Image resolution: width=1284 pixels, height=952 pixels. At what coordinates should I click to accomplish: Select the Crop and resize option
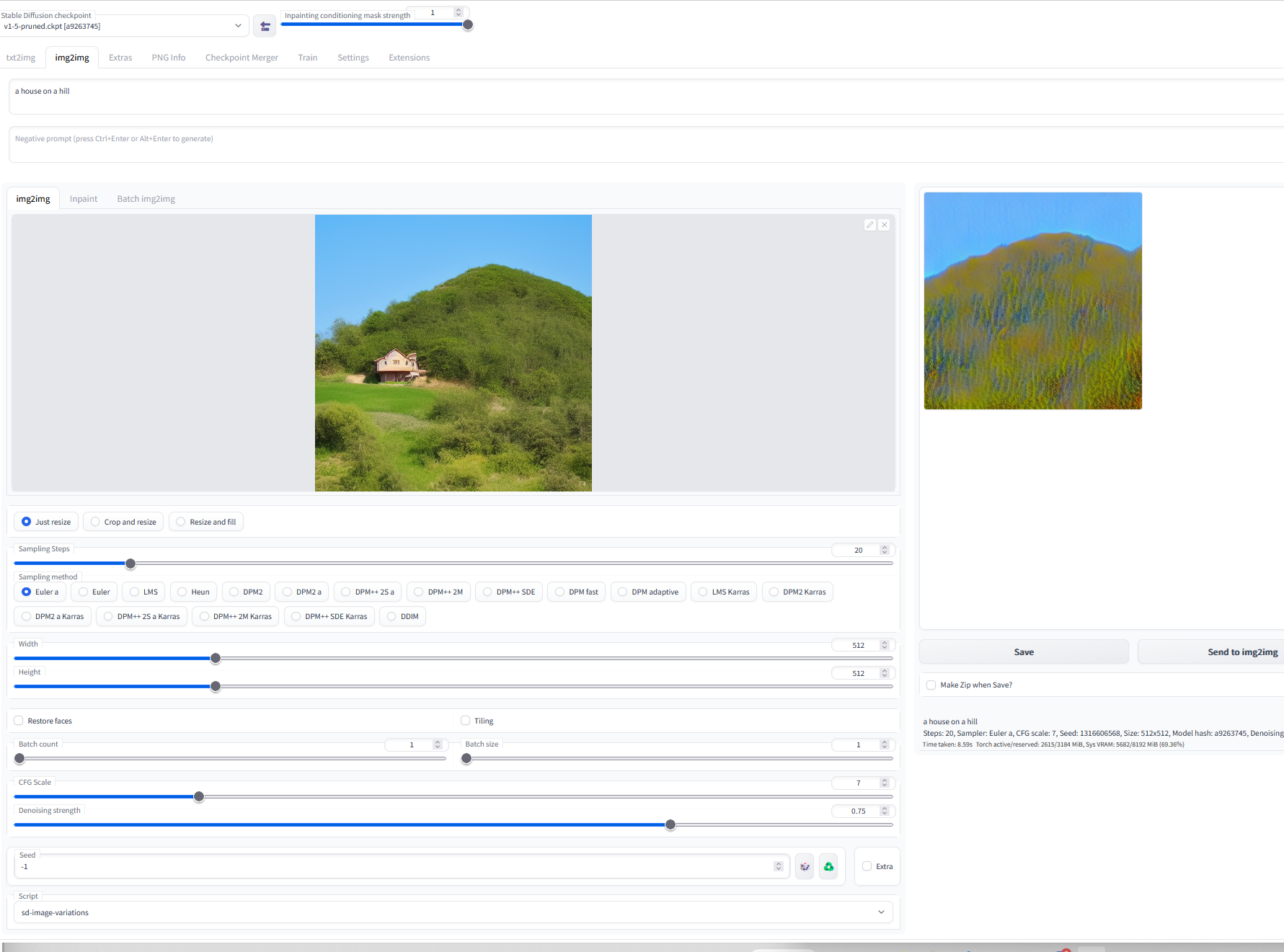94,521
